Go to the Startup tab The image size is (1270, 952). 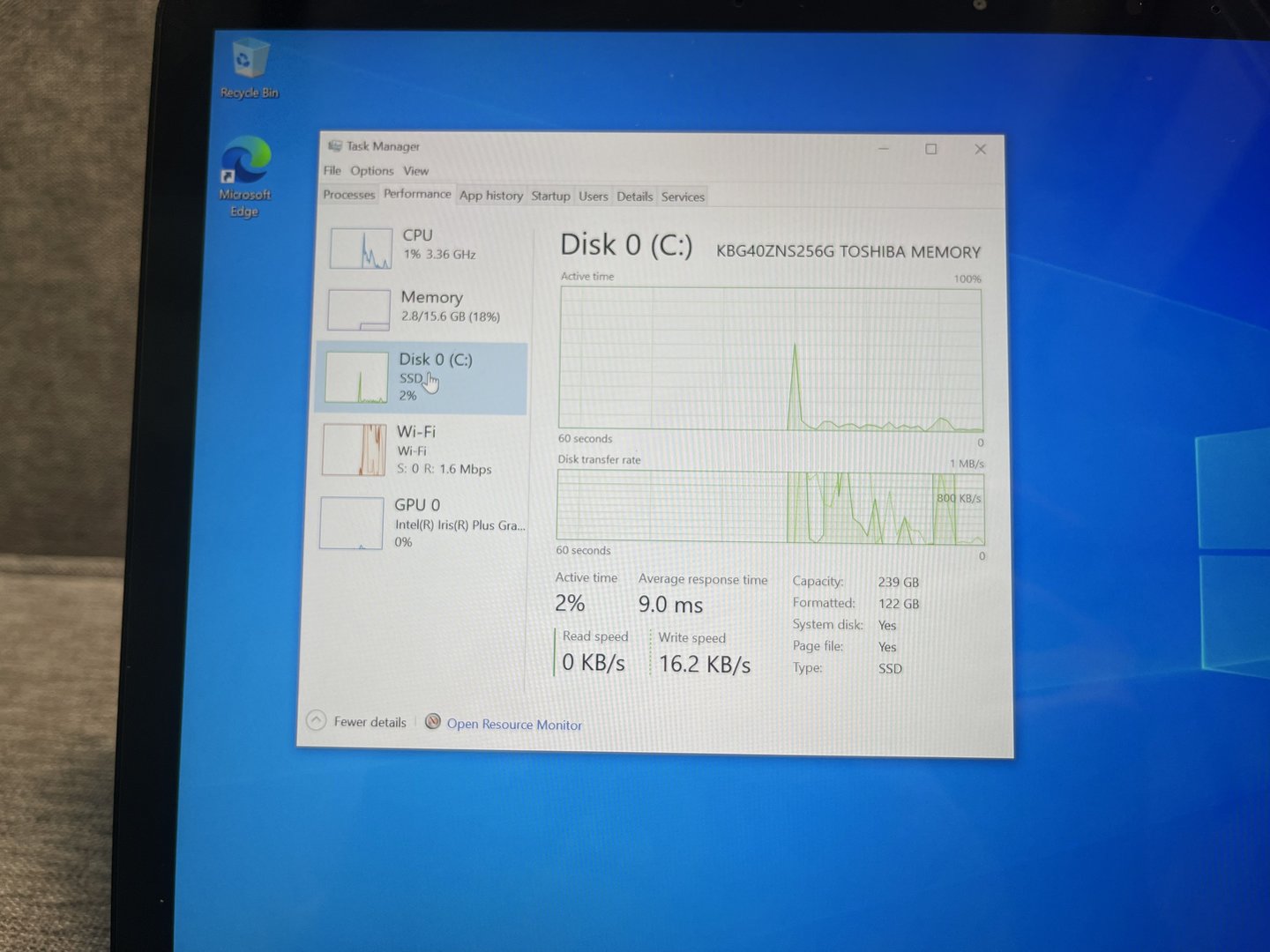click(550, 196)
